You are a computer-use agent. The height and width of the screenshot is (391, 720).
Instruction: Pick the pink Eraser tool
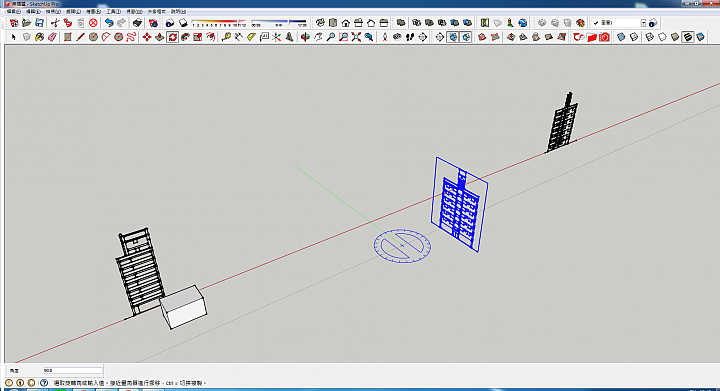pyautogui.click(x=52, y=37)
